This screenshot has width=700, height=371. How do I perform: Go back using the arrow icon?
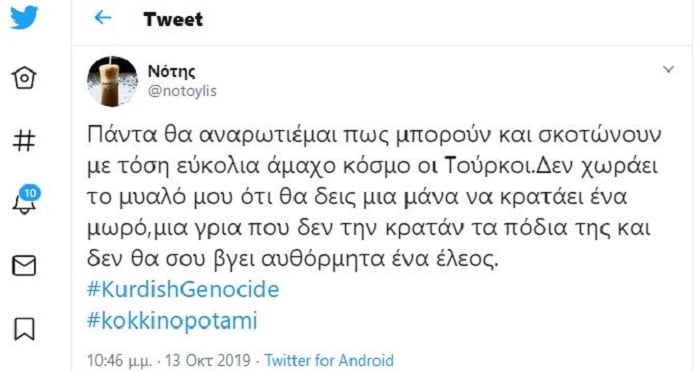pos(103,18)
